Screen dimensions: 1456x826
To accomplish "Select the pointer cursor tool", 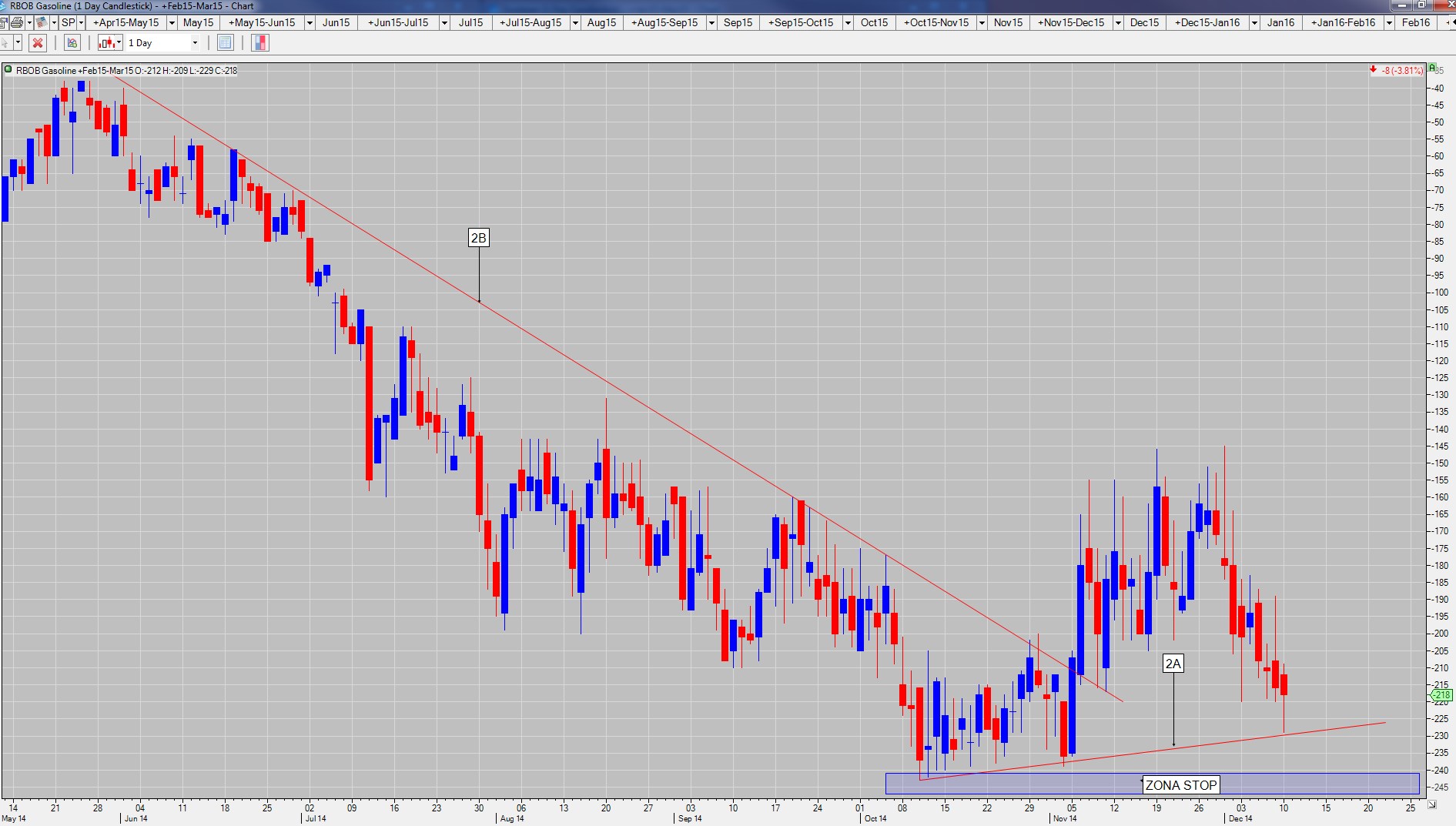I will coord(6,43).
